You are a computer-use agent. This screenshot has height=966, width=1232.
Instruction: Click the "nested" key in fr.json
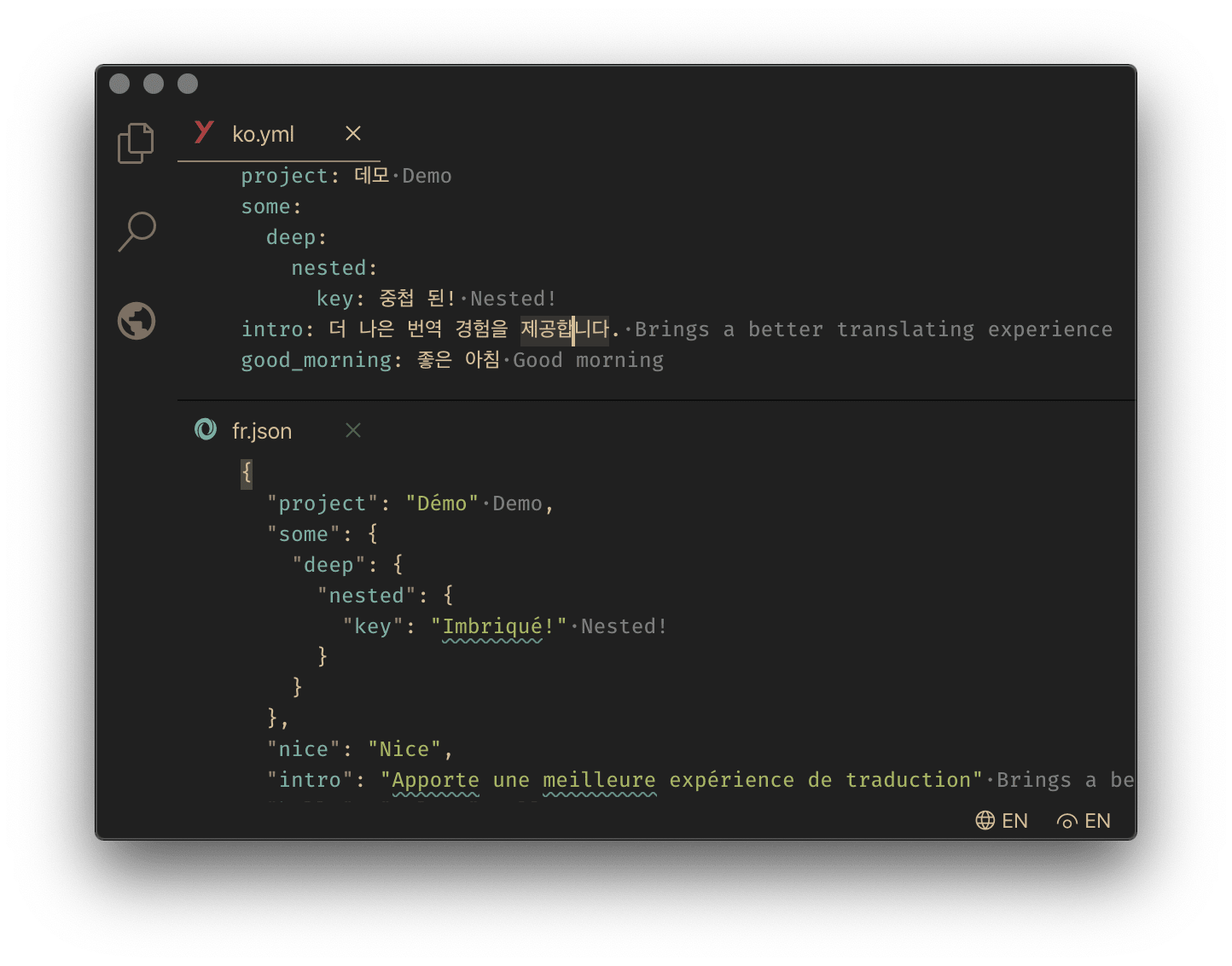(367, 596)
